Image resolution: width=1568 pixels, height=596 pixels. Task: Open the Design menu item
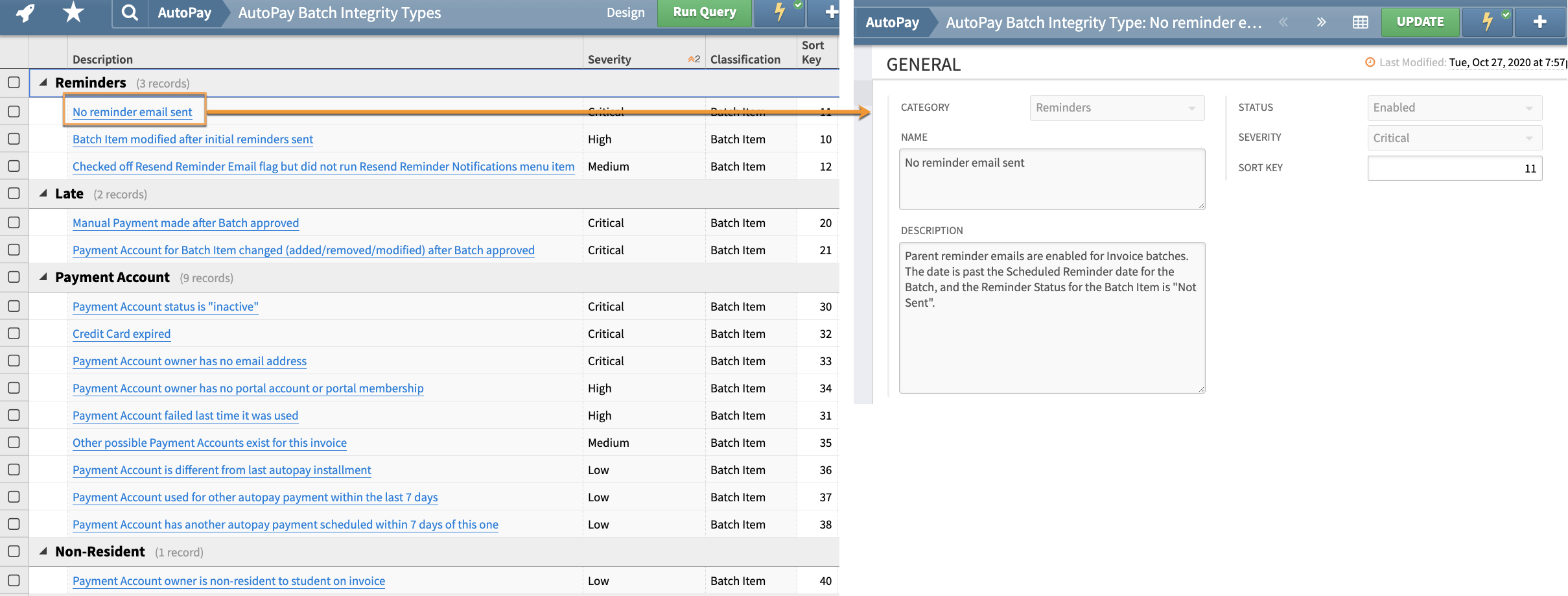click(x=625, y=13)
